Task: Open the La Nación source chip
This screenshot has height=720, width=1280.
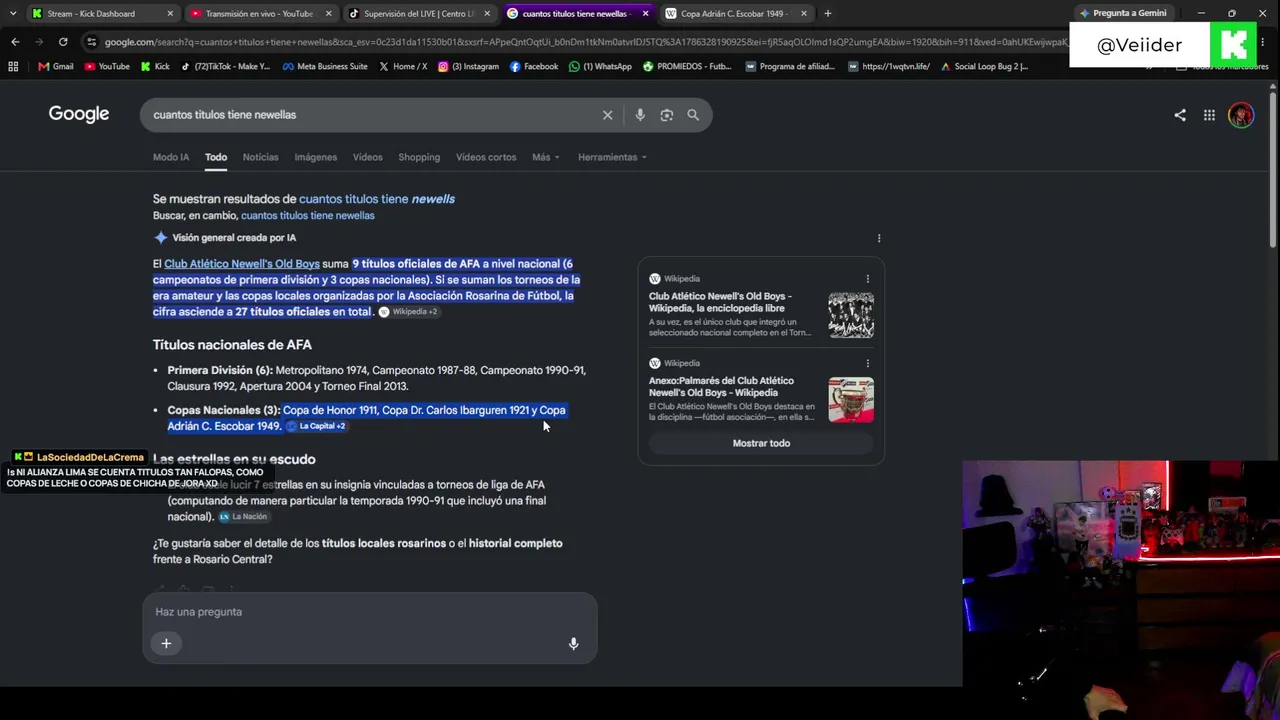Action: 243,517
